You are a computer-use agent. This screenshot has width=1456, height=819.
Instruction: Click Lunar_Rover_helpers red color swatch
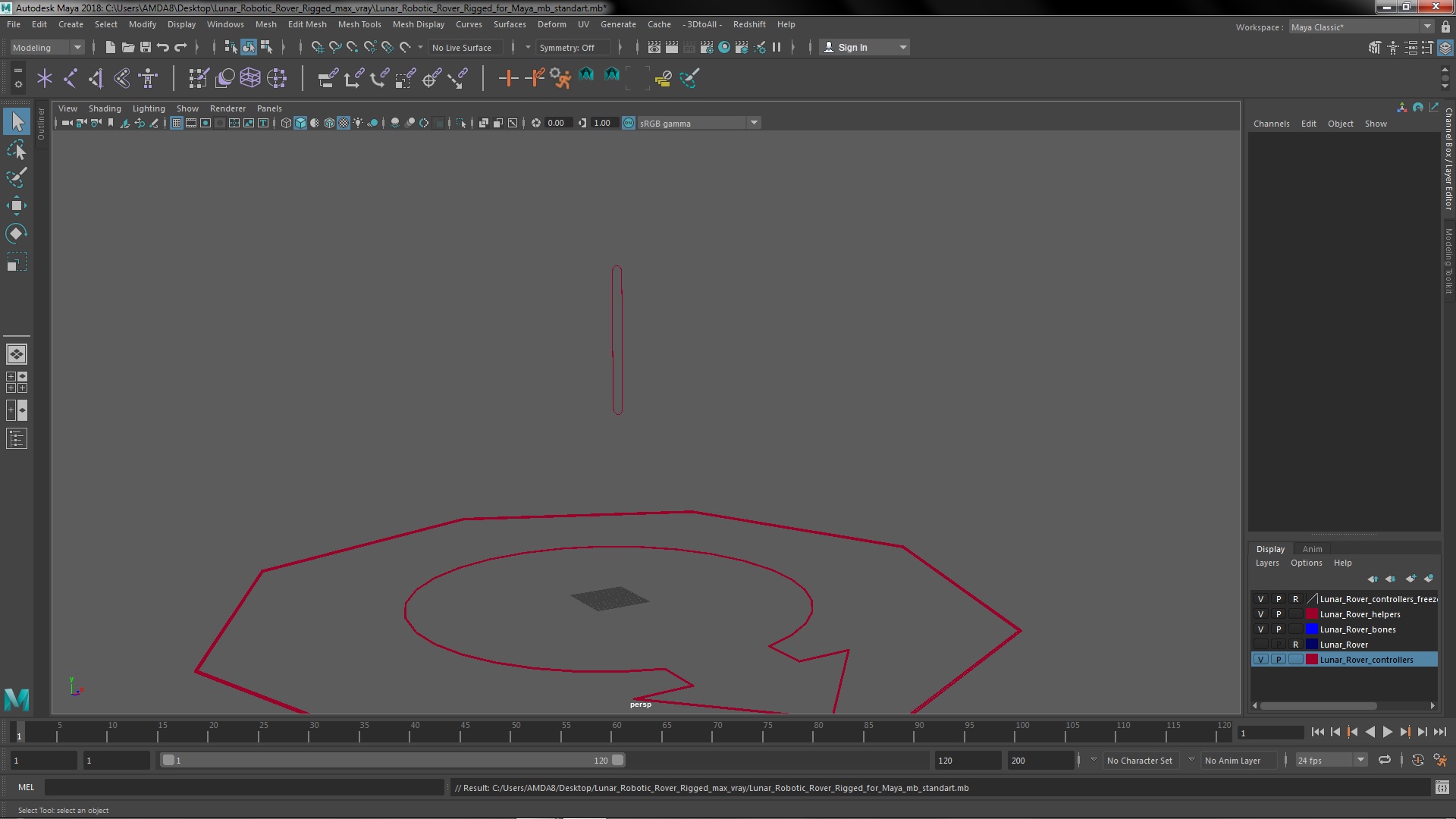[1311, 614]
